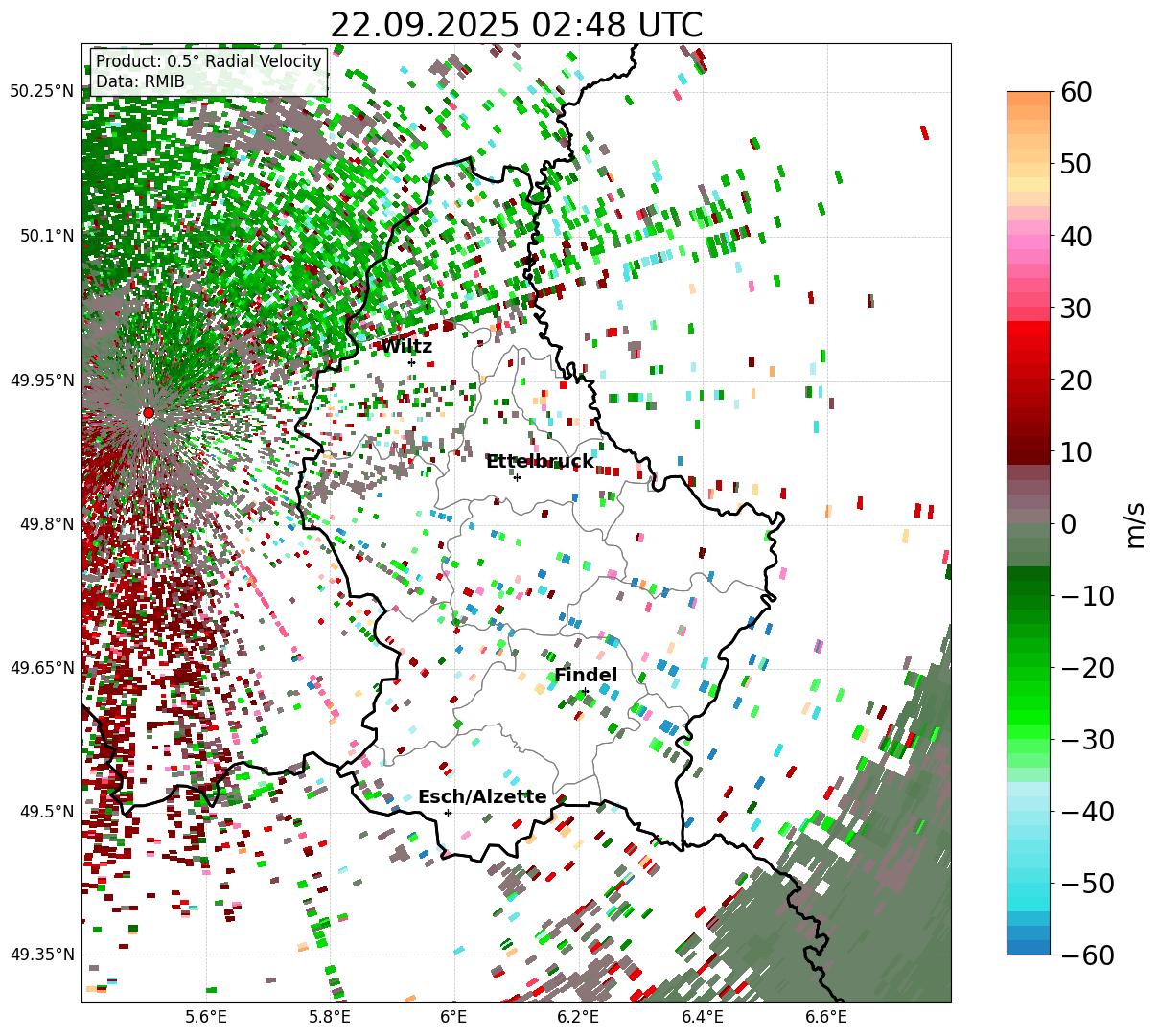Image resolution: width=1157 pixels, height=1036 pixels.
Task: Click the red radar site marker
Action: click(148, 413)
